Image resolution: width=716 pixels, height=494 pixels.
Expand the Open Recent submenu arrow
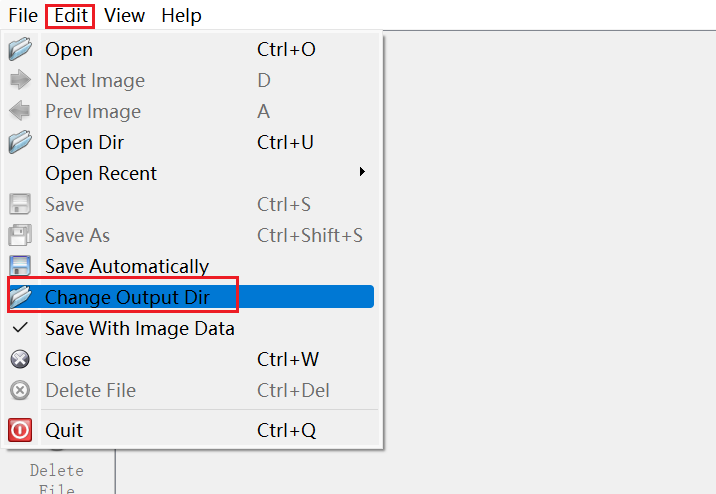pos(362,173)
